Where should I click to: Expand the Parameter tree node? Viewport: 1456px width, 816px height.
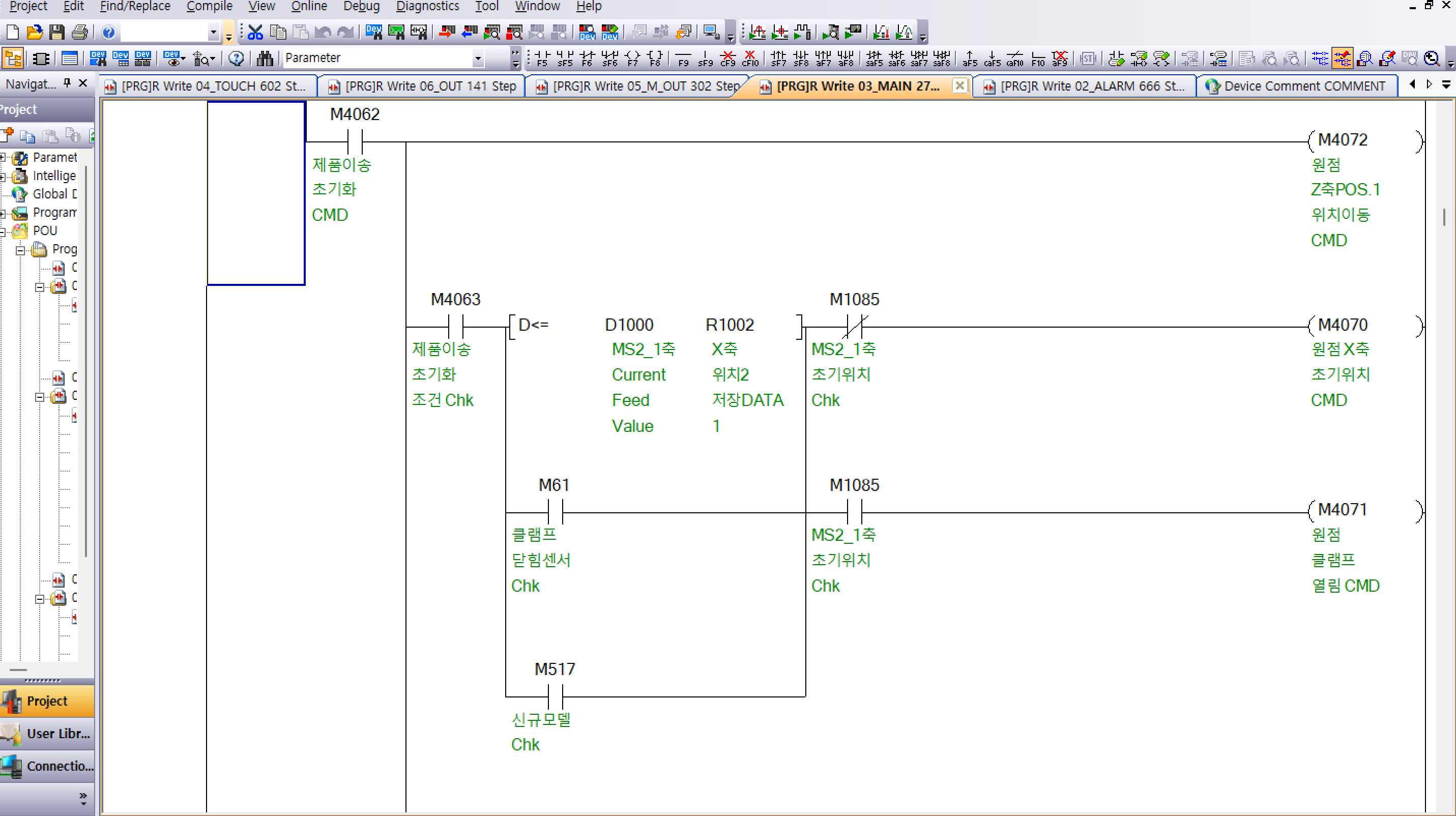3,157
